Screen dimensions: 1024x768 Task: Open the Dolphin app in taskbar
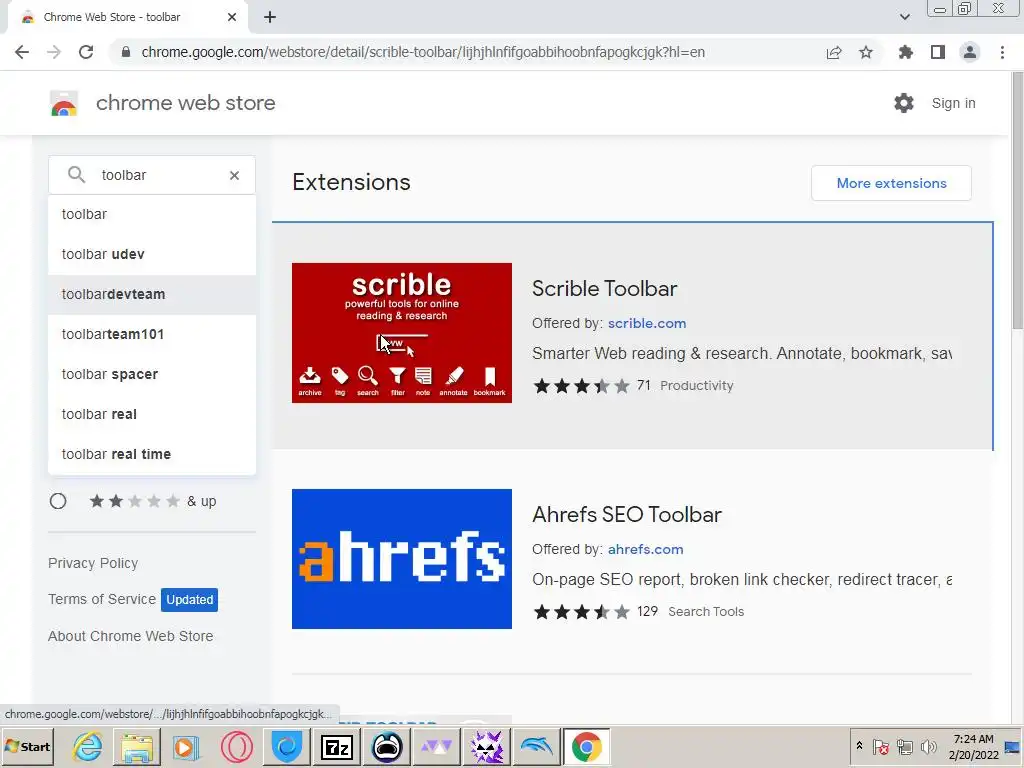[x=536, y=747]
